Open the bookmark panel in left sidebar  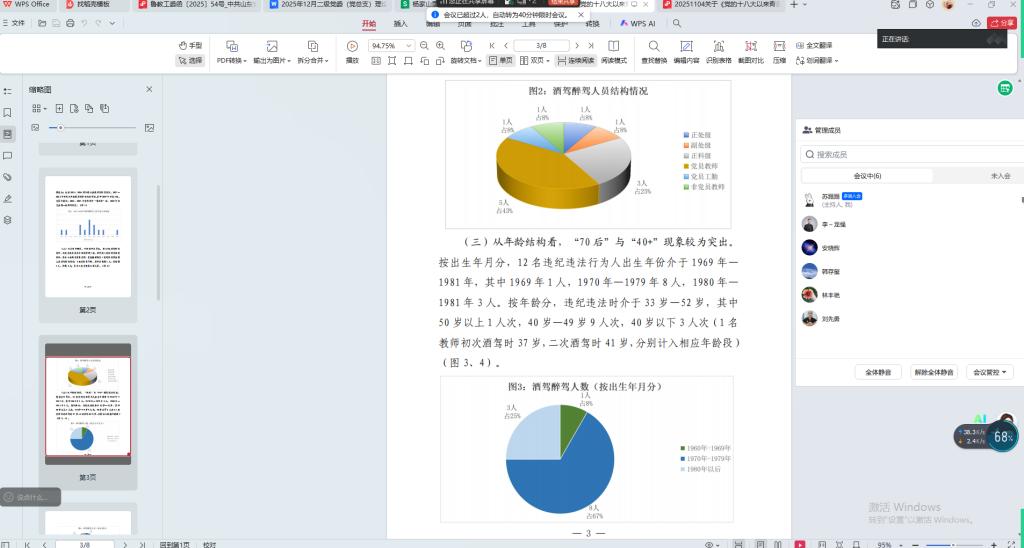(x=8, y=112)
